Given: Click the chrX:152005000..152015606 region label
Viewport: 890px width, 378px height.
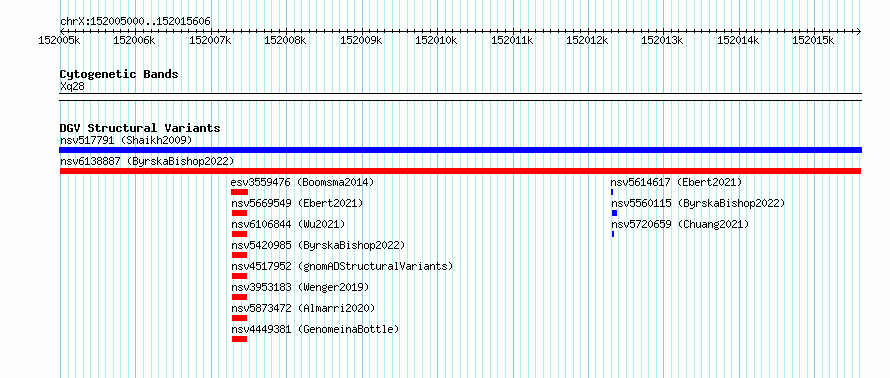Looking at the screenshot, I should point(135,21).
